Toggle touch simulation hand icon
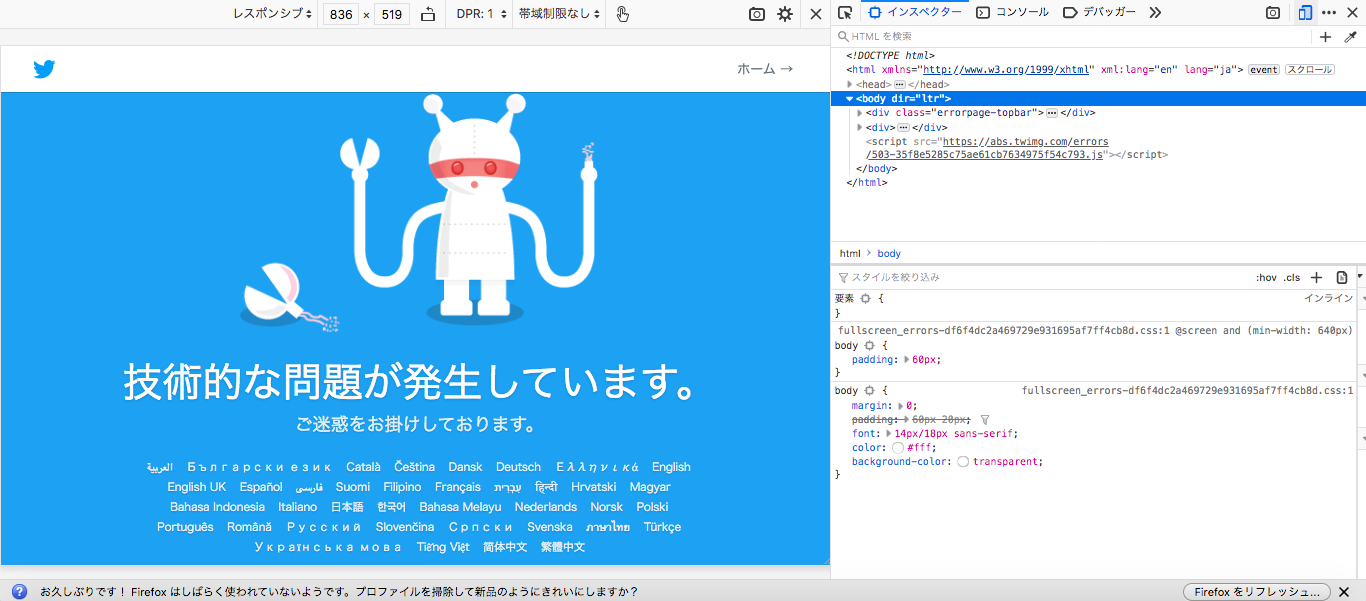 (622, 14)
